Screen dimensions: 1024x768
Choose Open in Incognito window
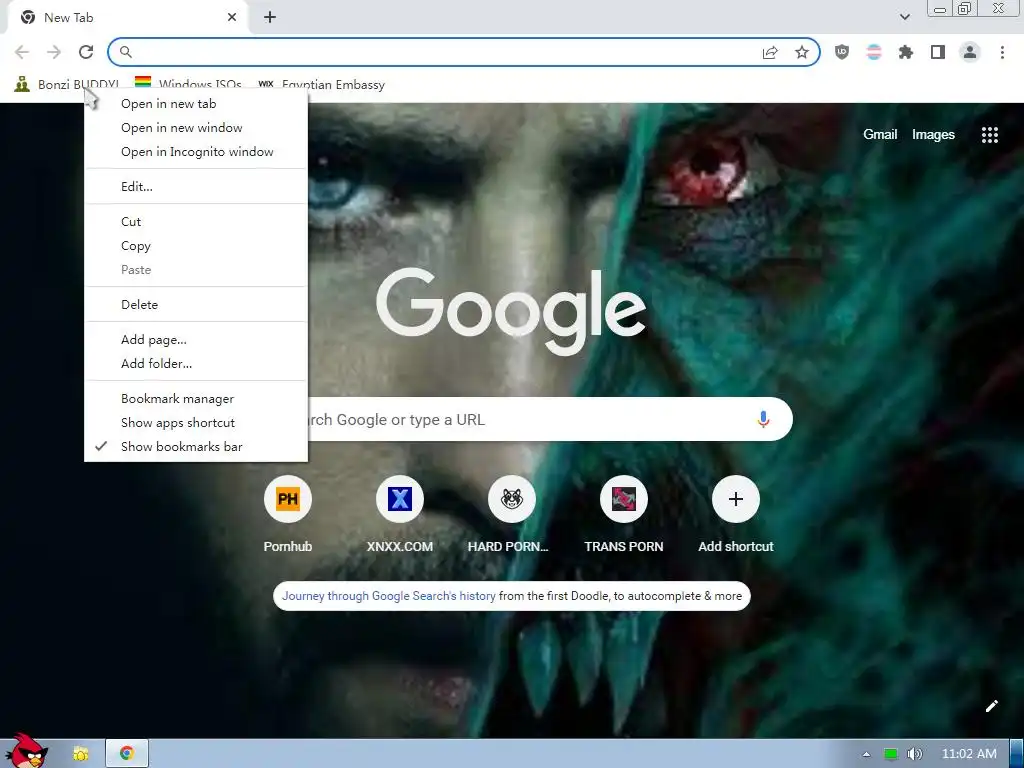click(196, 152)
